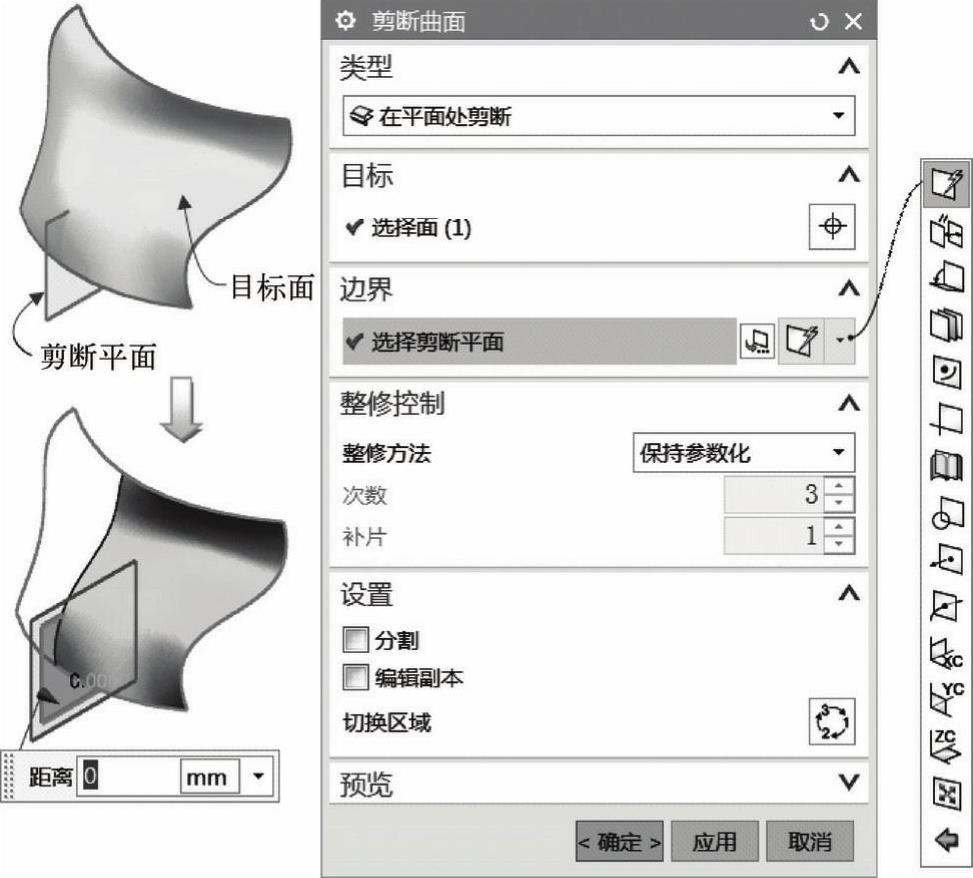Click the 切换区域 cycle icon button
This screenshot has width=973, height=878.
[x=832, y=722]
